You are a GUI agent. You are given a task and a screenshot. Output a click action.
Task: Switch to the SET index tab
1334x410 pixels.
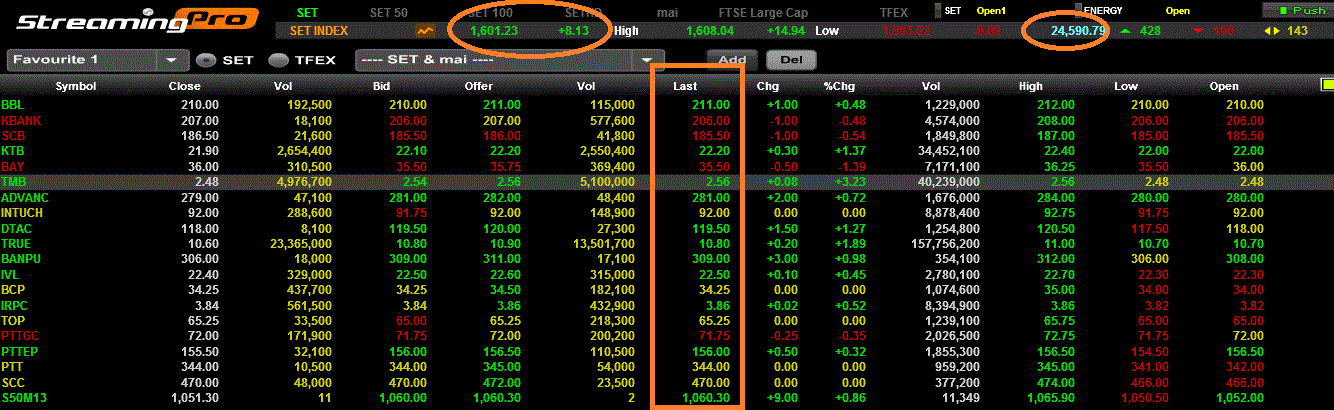[x=307, y=12]
